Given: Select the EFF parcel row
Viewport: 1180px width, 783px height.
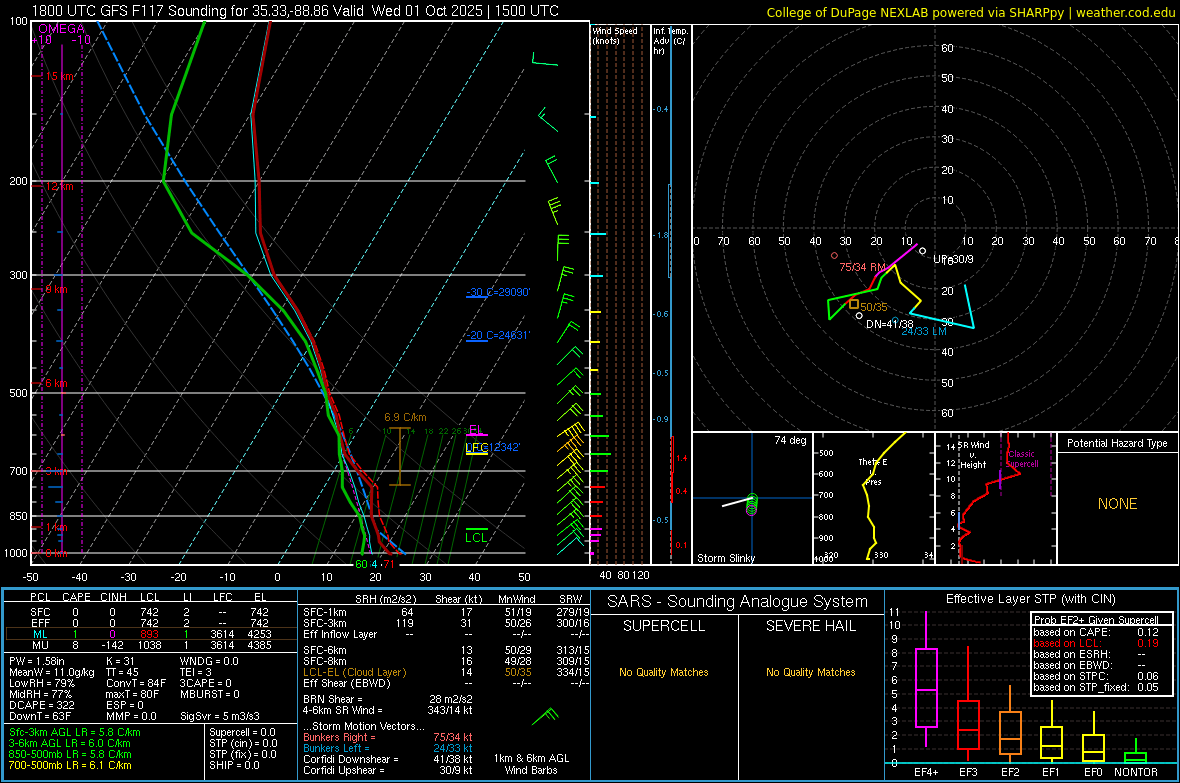Looking at the screenshot, I should coord(151,623).
